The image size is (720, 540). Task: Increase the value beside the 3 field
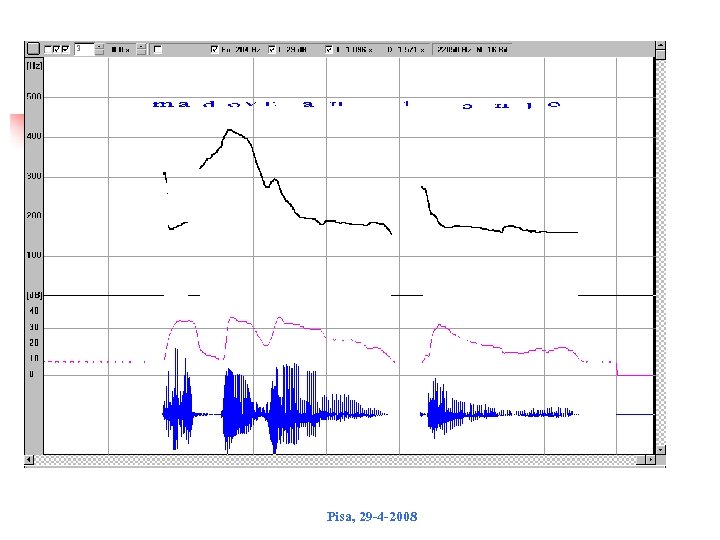pos(100,46)
